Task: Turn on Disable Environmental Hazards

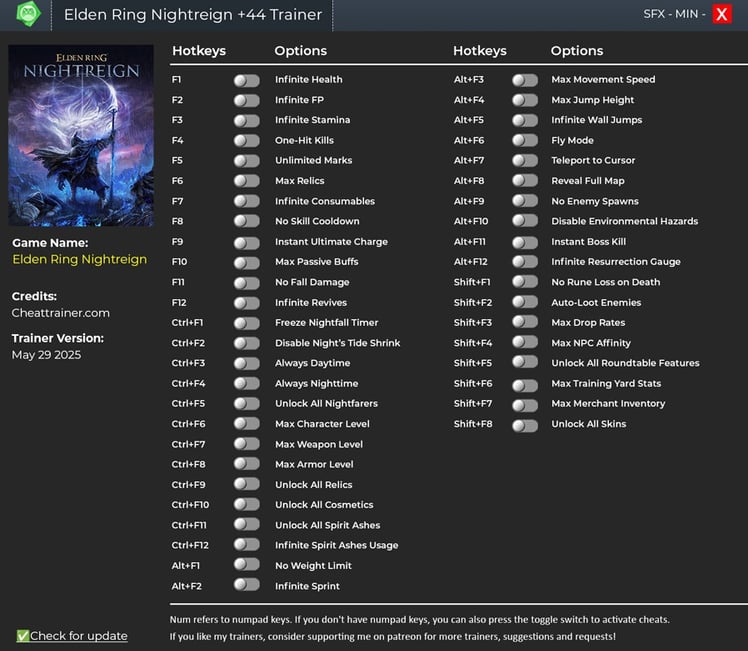Action: pos(525,221)
